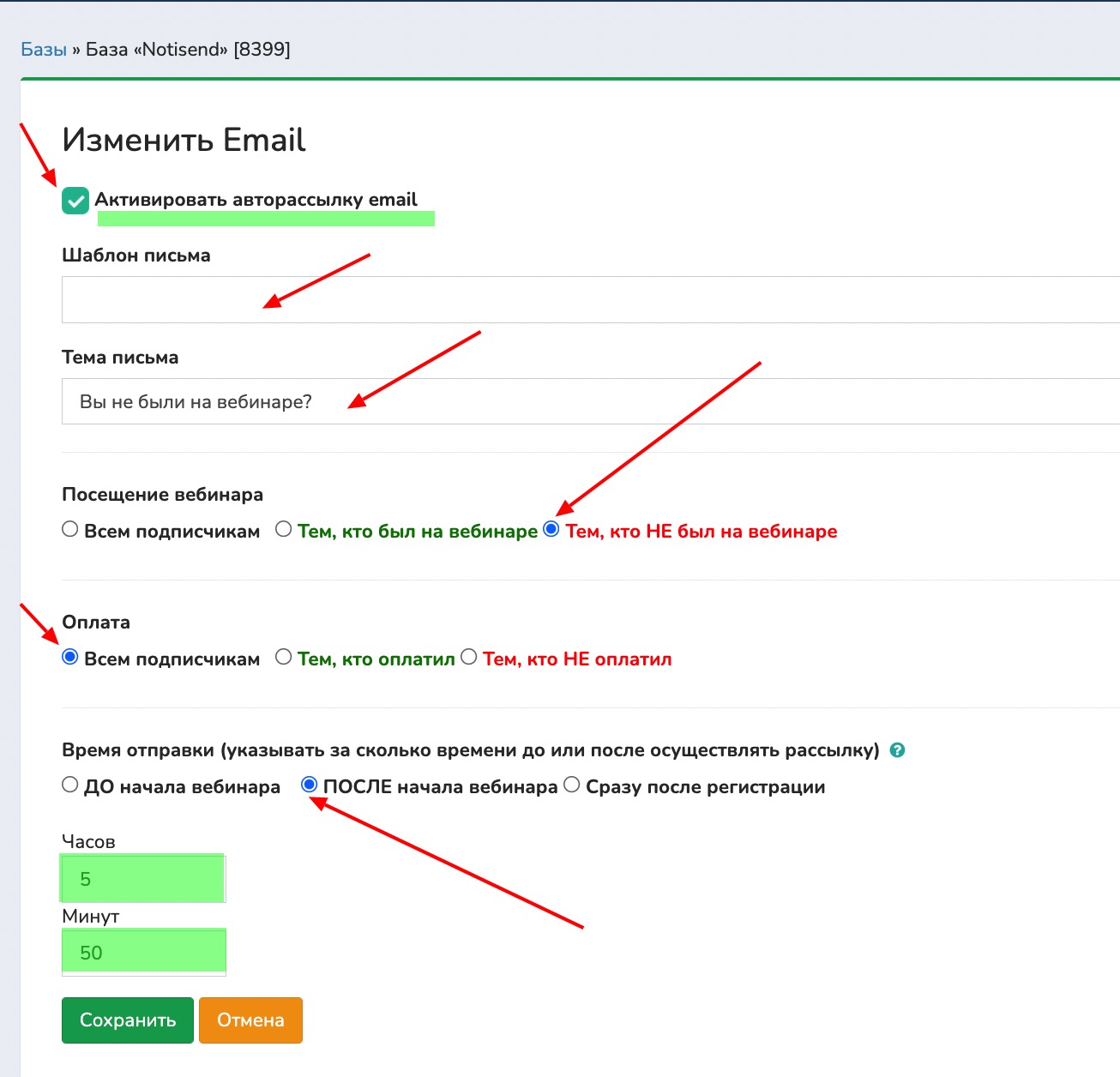Select radio Тем, кто был на вебинаре

pos(284,530)
